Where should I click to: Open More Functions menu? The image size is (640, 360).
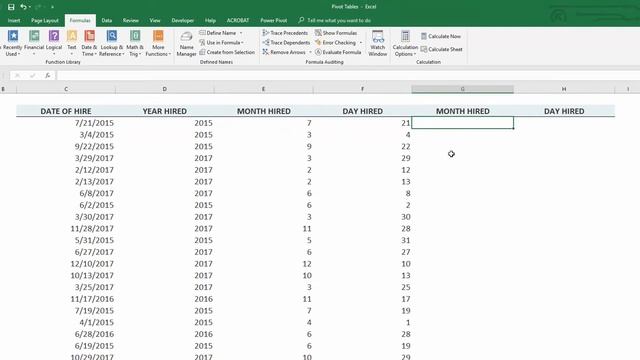coord(158,43)
